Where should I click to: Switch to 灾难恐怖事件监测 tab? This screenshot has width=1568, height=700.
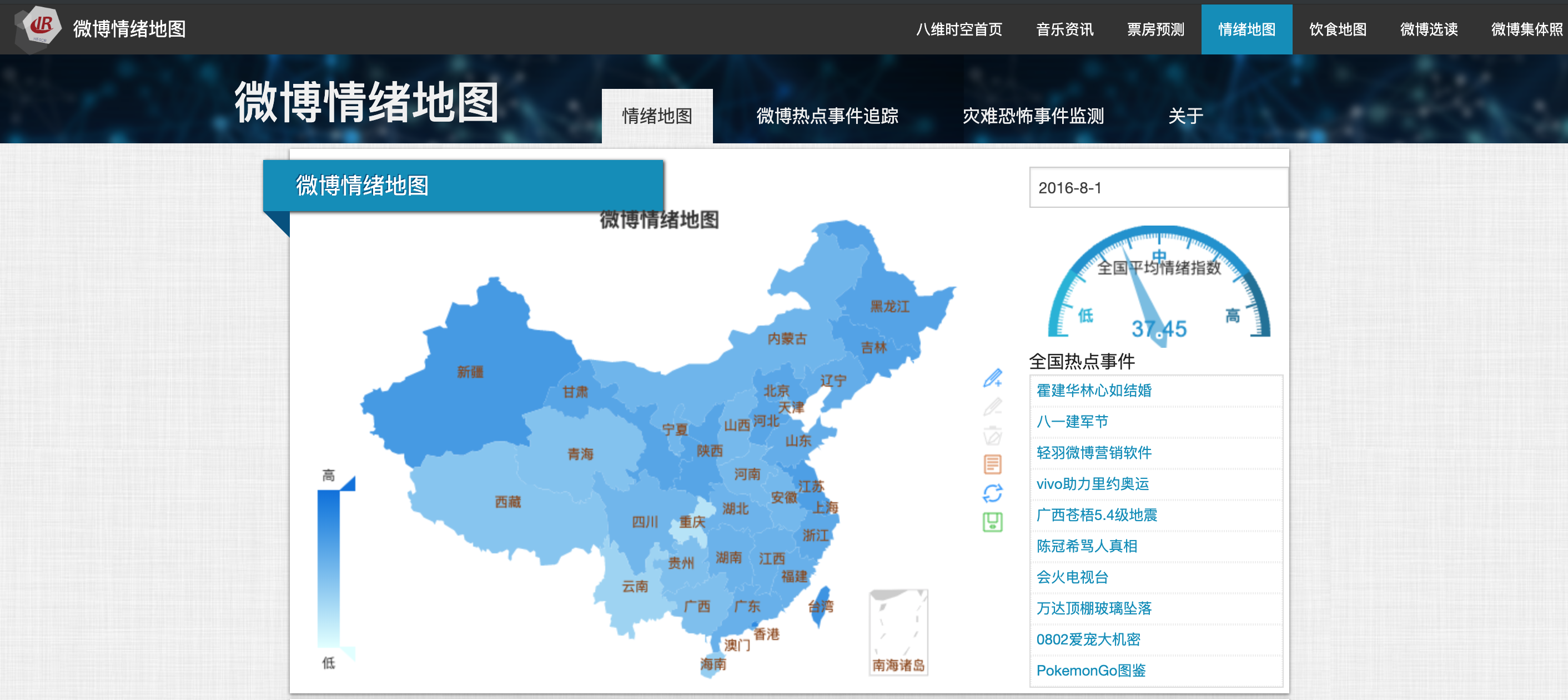pos(1032,116)
